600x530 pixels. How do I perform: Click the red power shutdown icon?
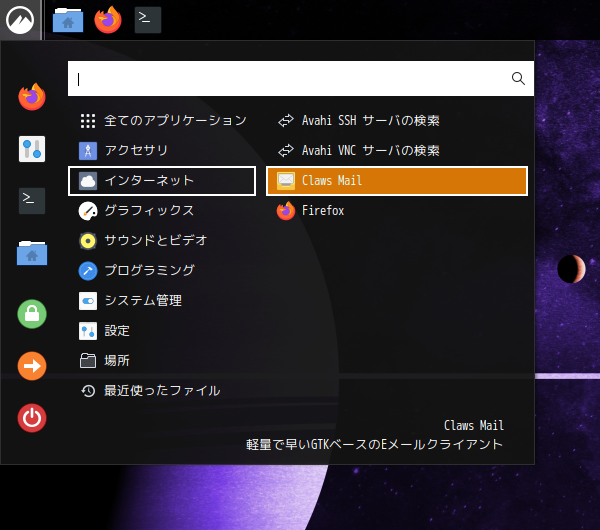click(x=32, y=418)
